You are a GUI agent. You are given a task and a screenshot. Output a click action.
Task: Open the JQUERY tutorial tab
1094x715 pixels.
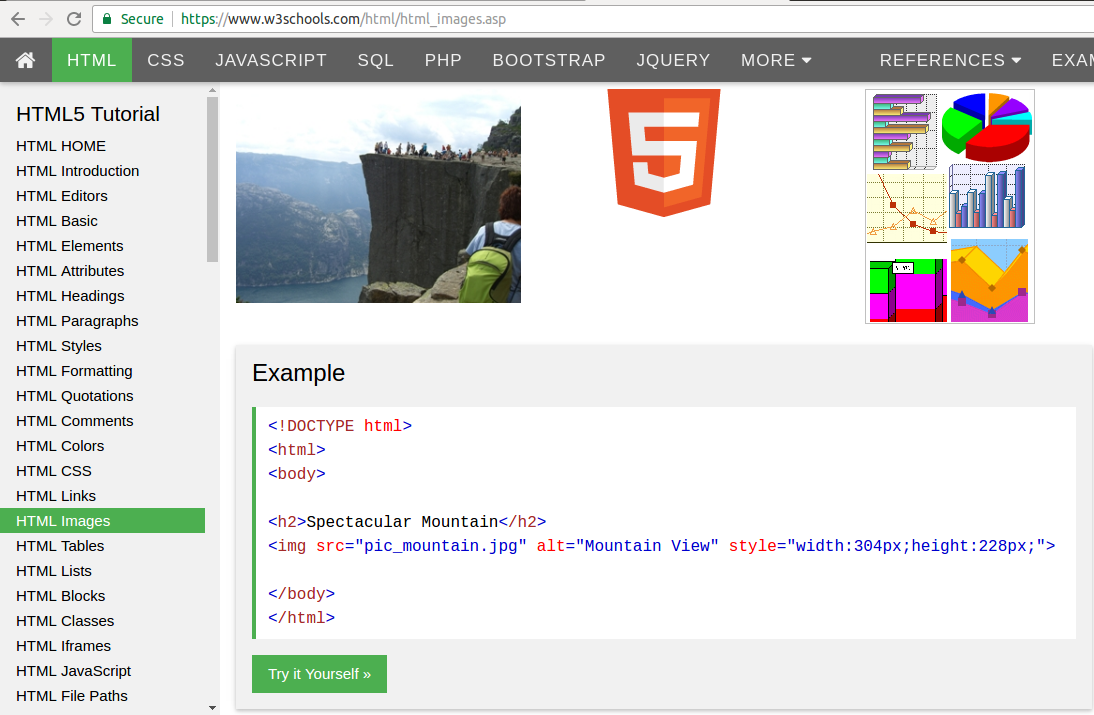[x=673, y=60]
